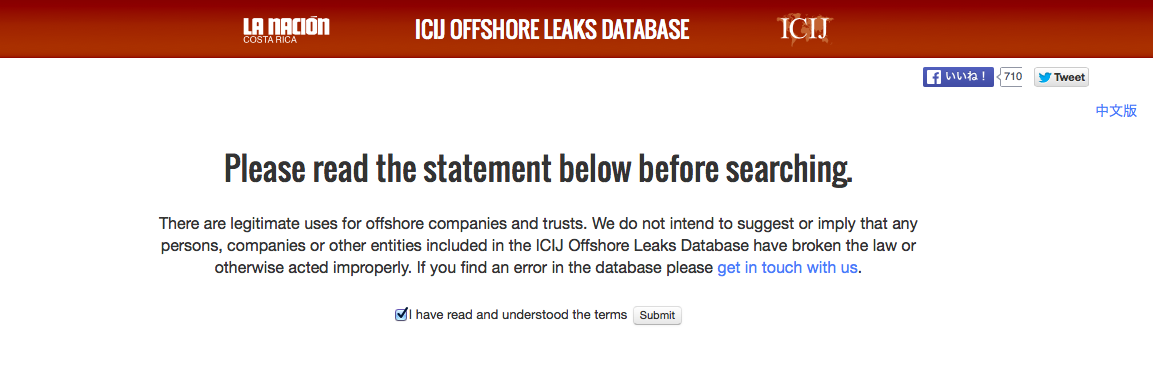
Task: Click the Facebook "f" icon
Action: click(934, 77)
